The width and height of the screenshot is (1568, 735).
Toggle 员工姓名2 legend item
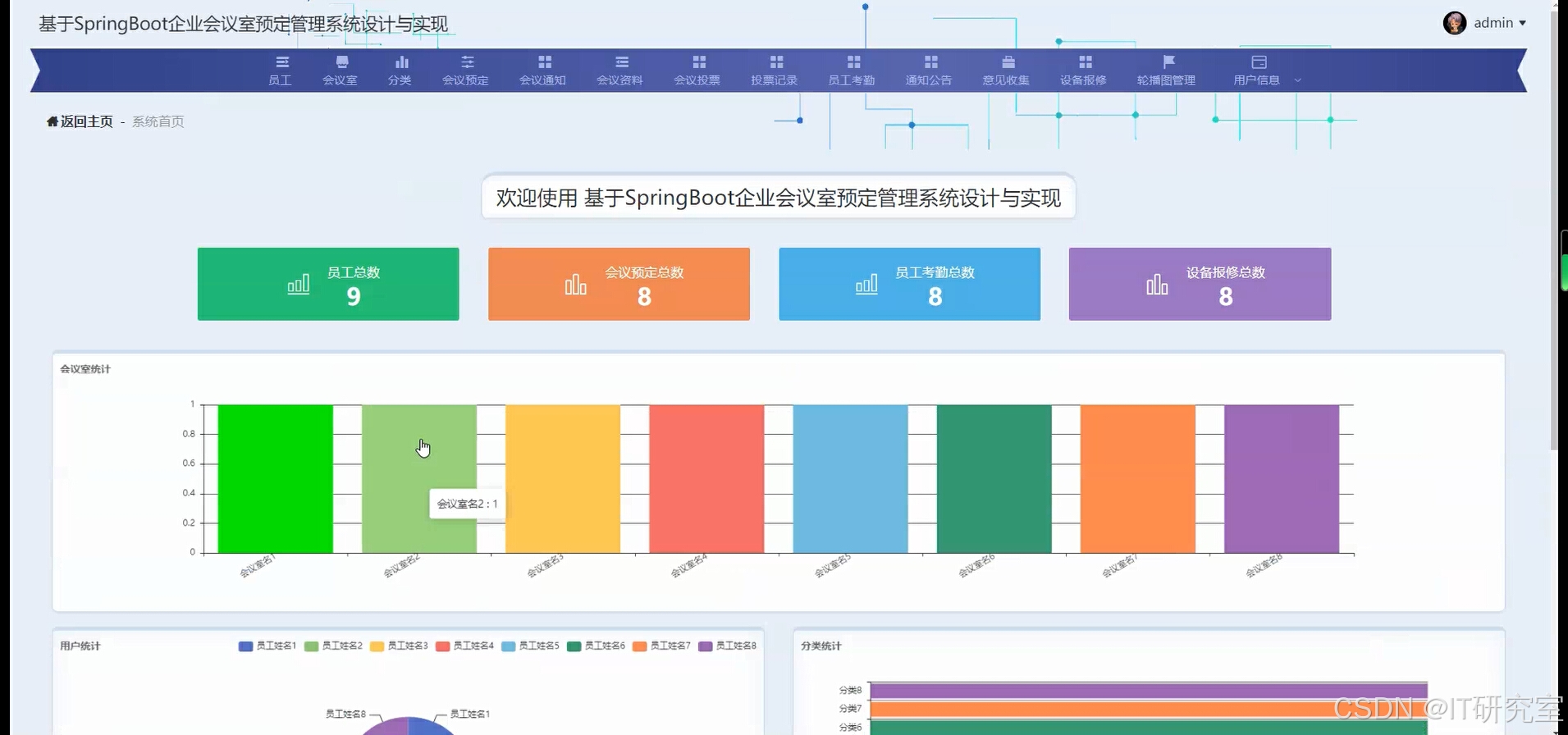(x=333, y=646)
